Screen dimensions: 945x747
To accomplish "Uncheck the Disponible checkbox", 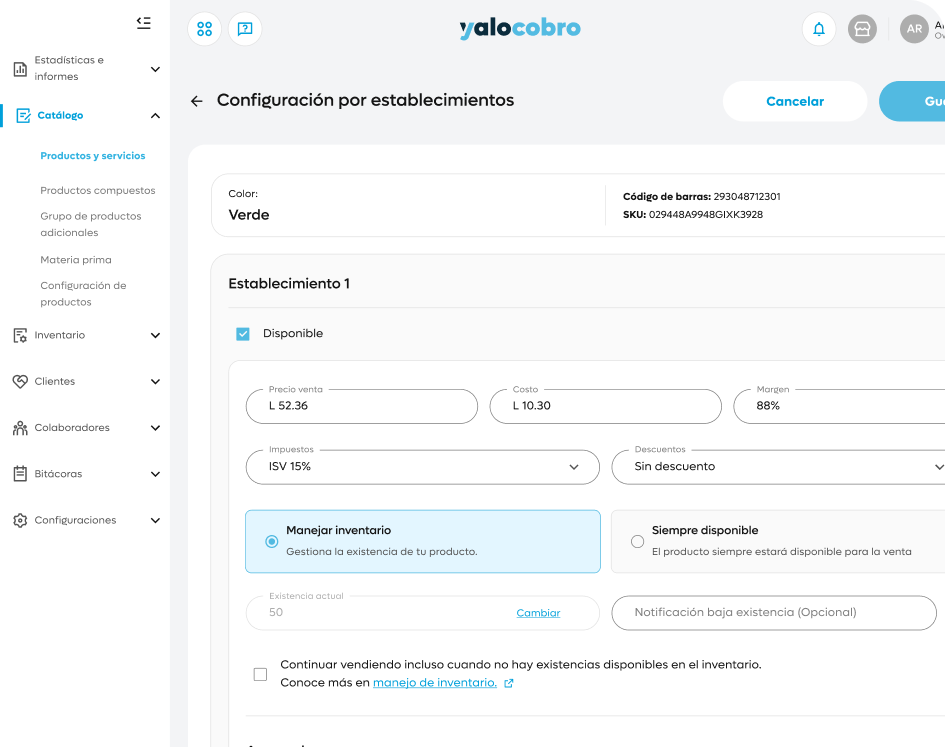I will tap(243, 334).
